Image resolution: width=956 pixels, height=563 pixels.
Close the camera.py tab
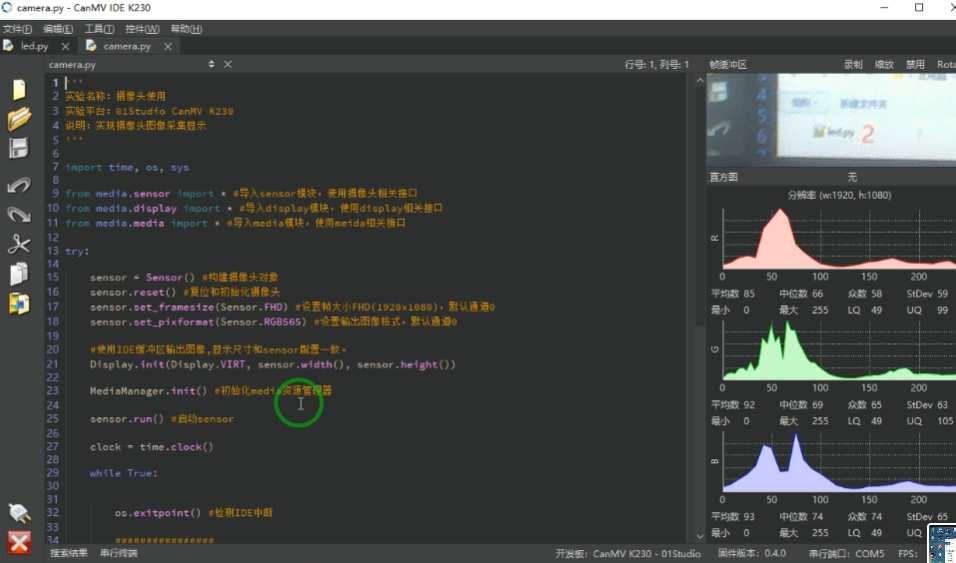pyautogui.click(x=168, y=46)
